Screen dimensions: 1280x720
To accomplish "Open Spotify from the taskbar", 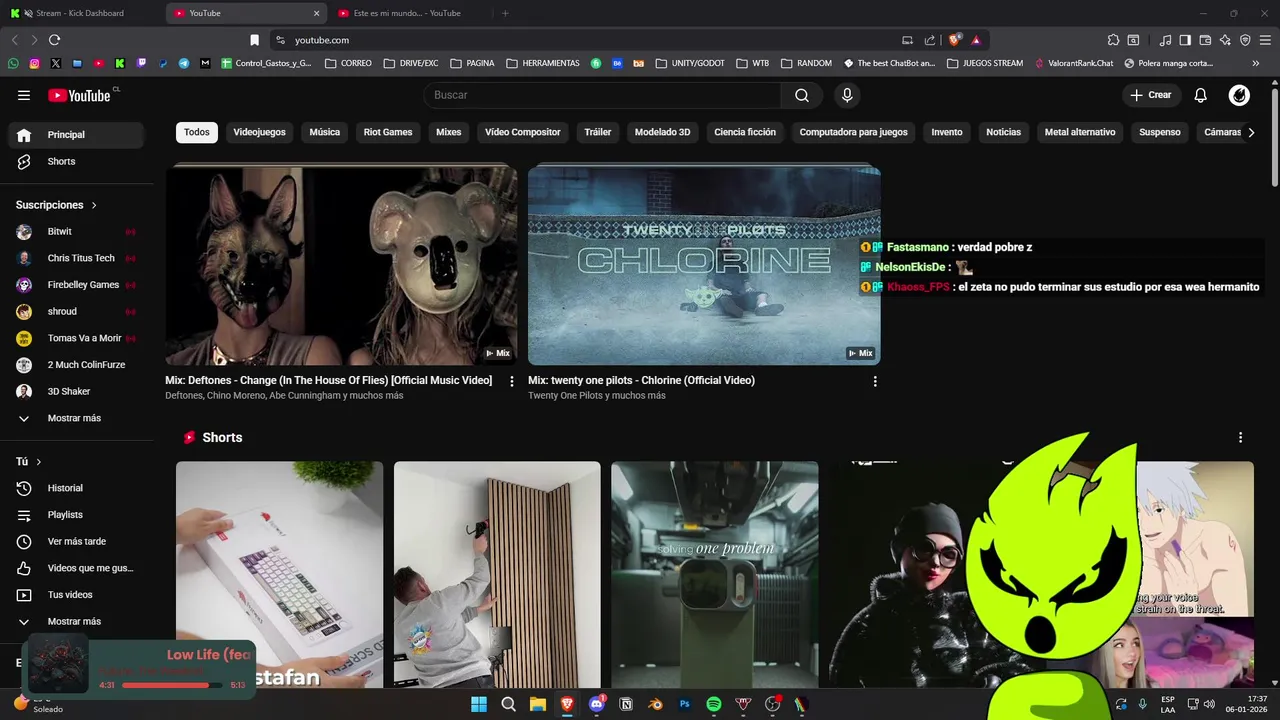I will point(714,704).
